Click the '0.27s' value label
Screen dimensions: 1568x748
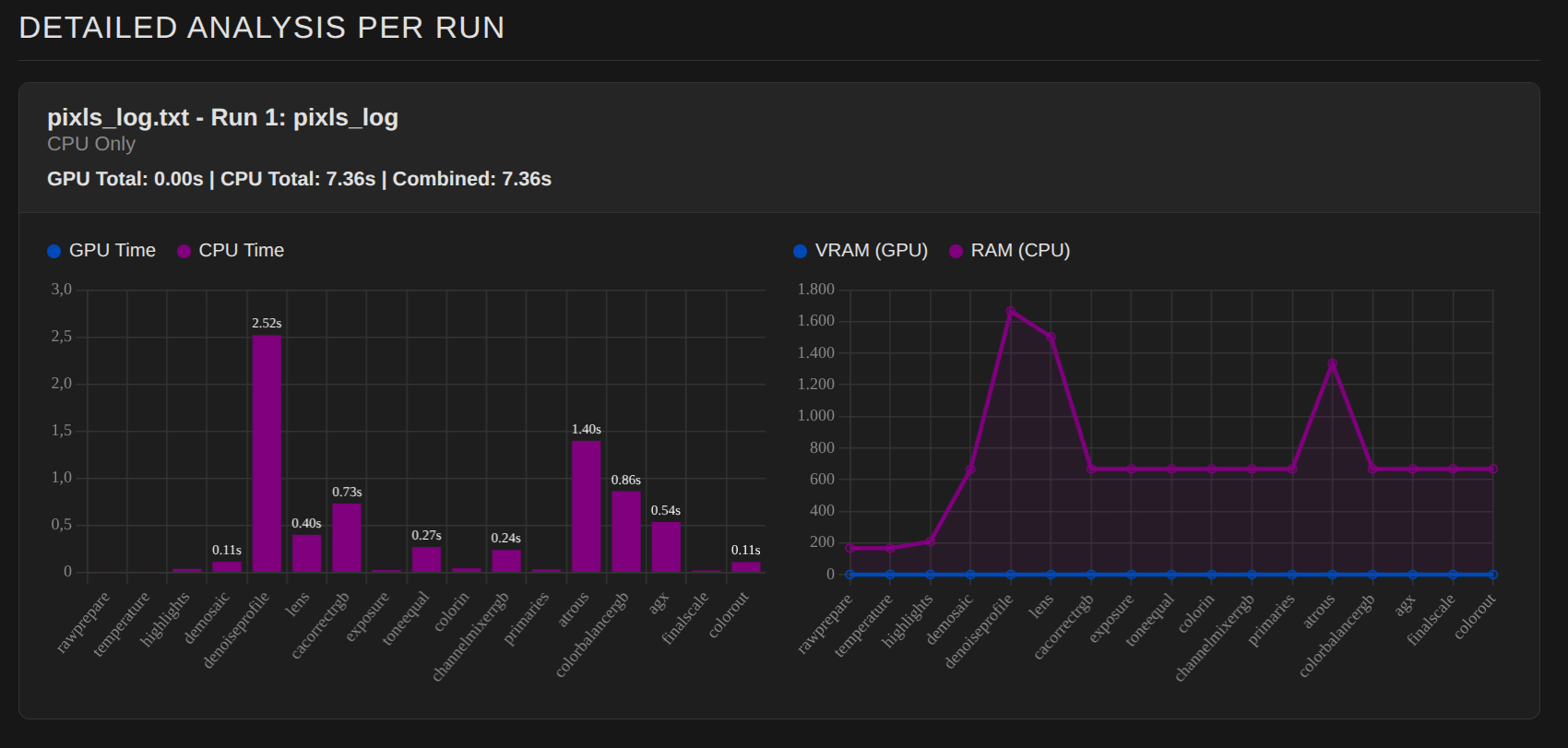point(426,536)
